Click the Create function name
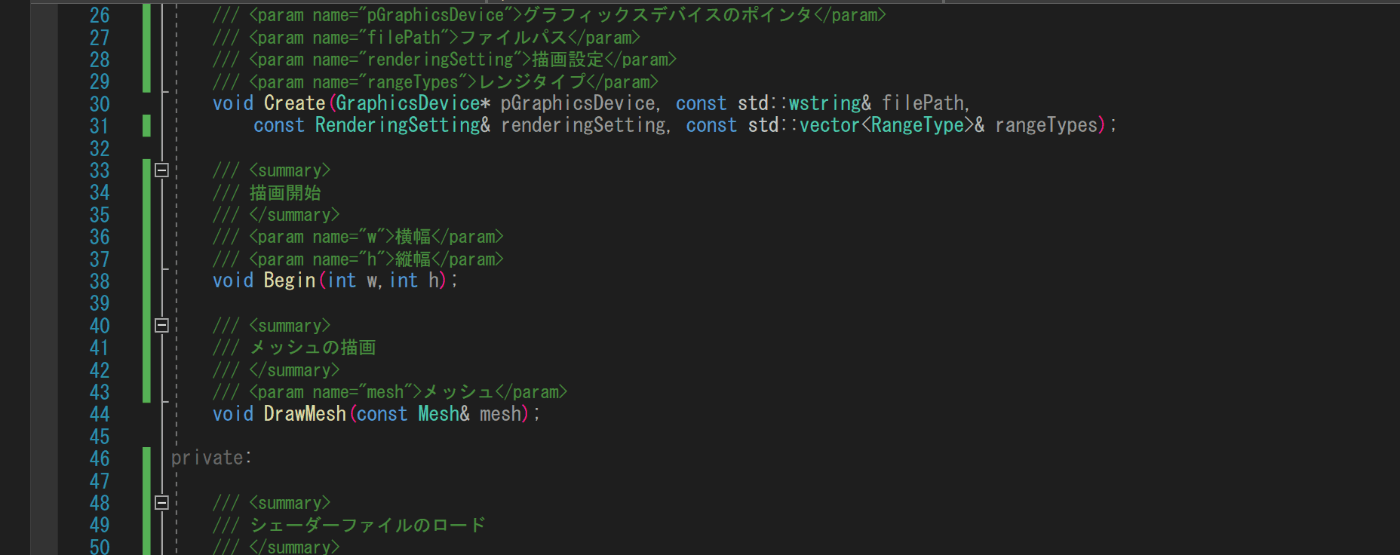Viewport: 1400px width, 555px height. coord(294,103)
